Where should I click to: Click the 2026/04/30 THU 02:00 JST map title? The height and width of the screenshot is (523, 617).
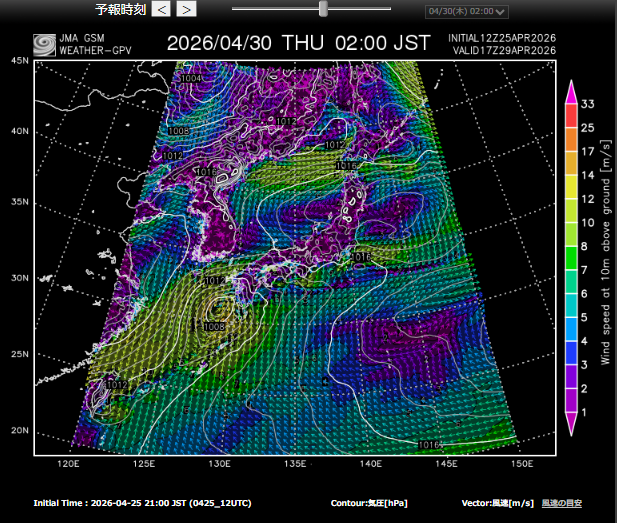[x=298, y=43]
